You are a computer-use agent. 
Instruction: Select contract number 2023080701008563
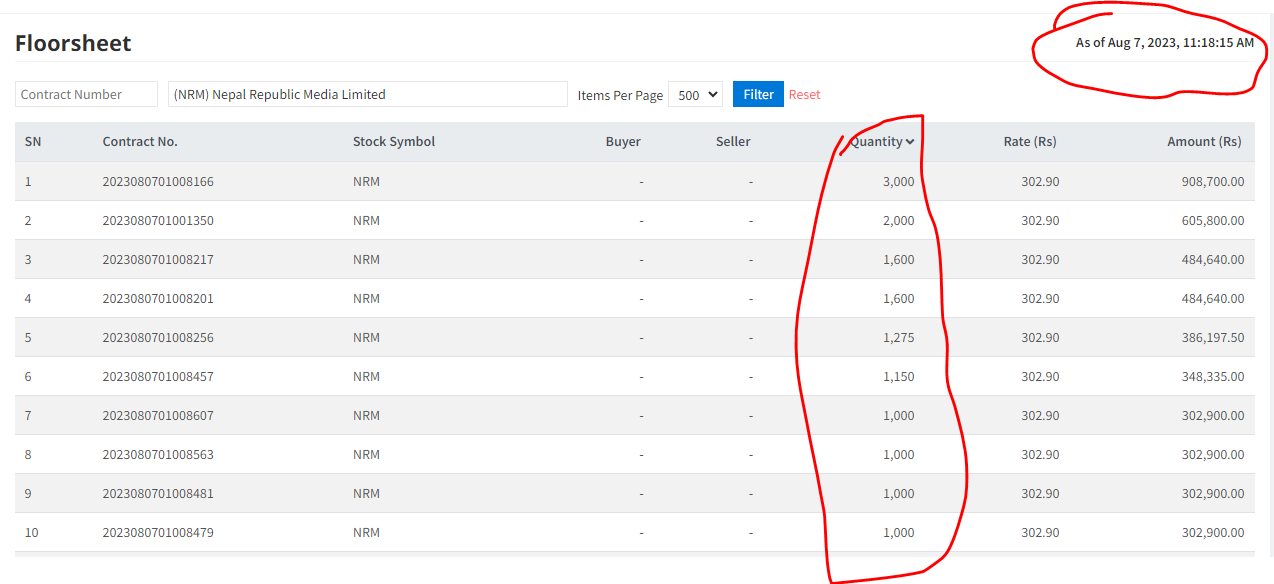tap(158, 454)
